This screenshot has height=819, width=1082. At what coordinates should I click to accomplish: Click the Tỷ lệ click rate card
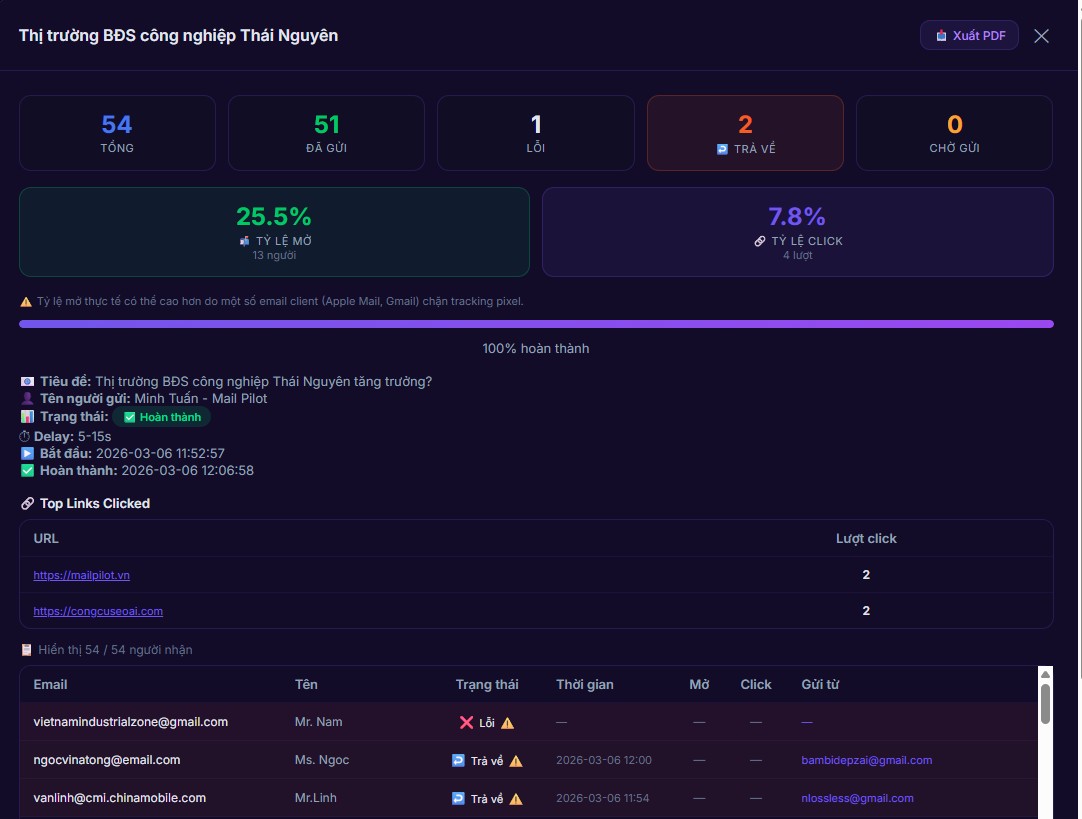[797, 232]
